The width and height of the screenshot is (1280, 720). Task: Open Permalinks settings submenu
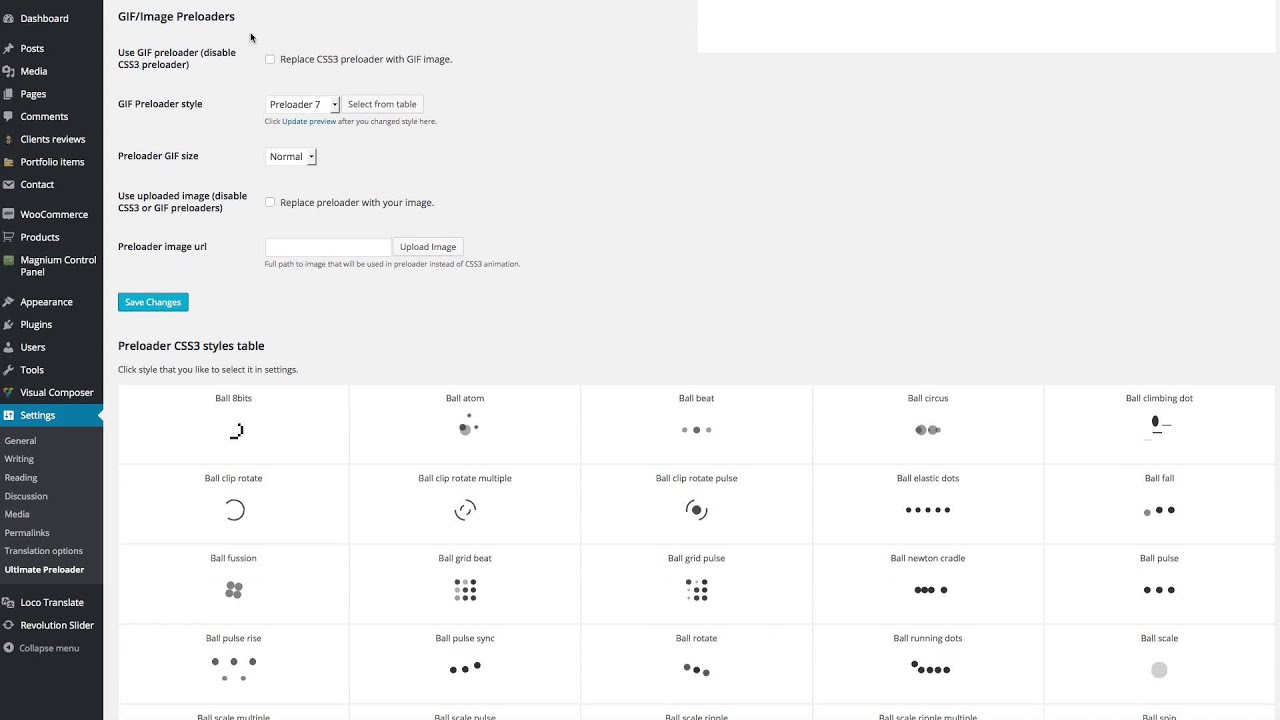(27, 533)
